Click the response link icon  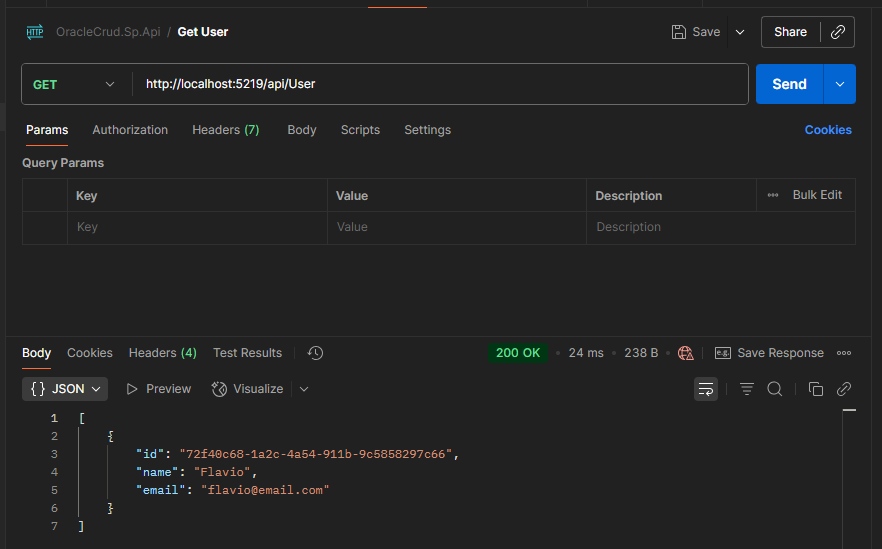click(844, 389)
